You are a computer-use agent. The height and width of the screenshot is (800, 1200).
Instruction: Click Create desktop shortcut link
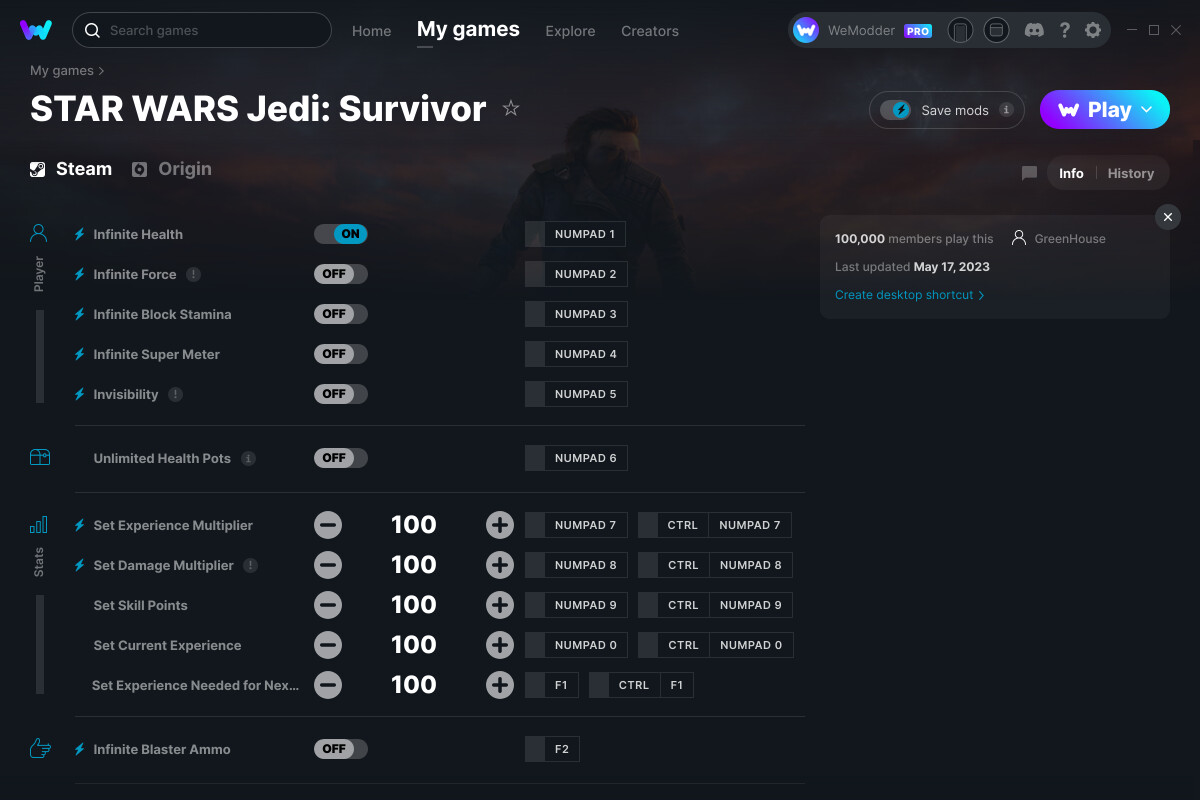(x=910, y=295)
